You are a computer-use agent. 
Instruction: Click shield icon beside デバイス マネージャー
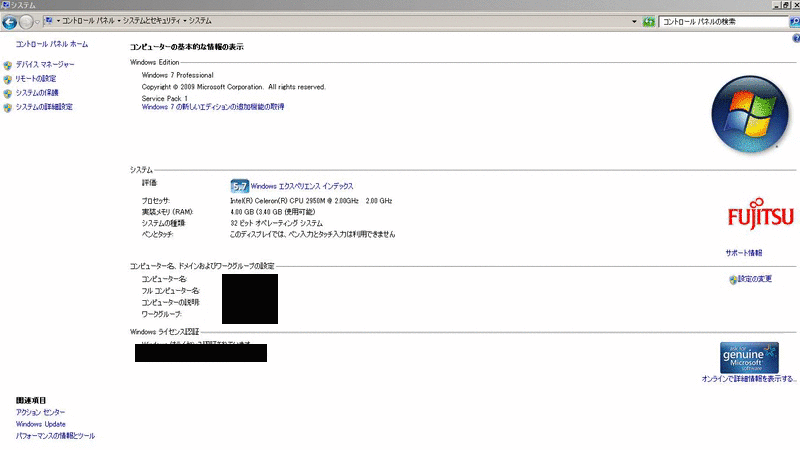pos(8,65)
